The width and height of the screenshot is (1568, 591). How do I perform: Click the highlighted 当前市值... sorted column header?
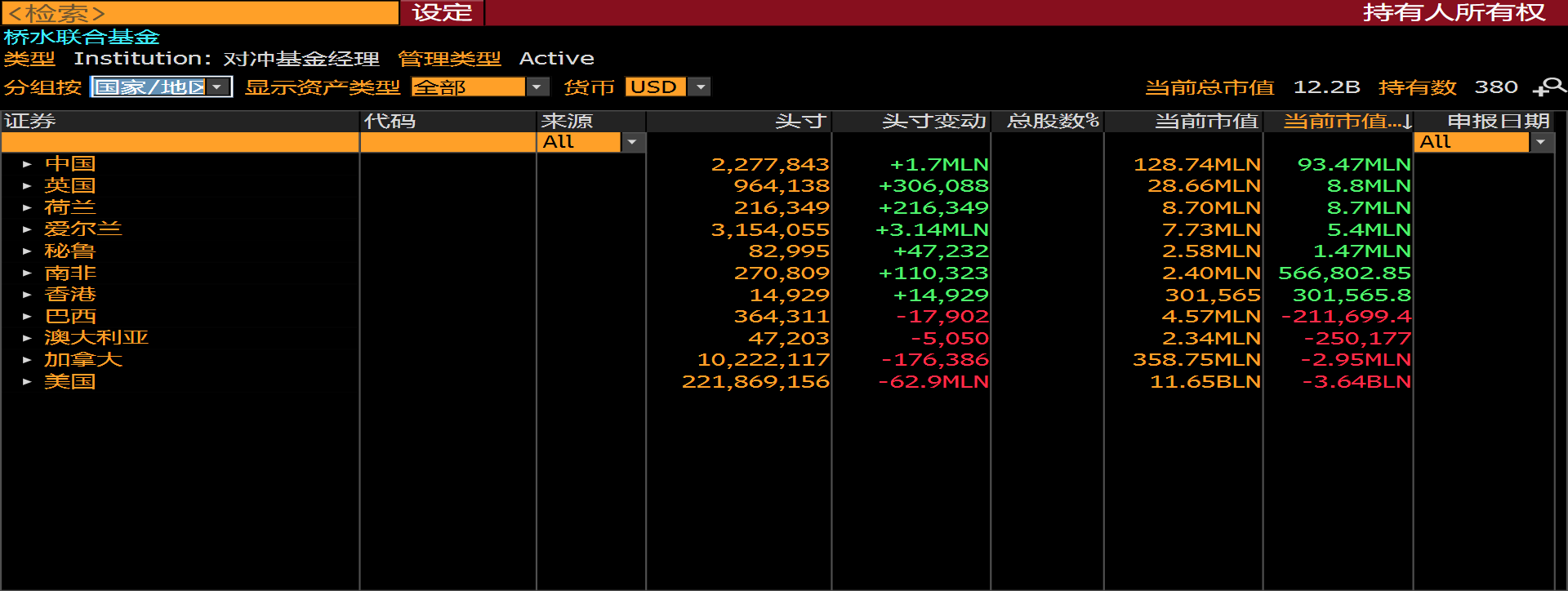(1339, 121)
